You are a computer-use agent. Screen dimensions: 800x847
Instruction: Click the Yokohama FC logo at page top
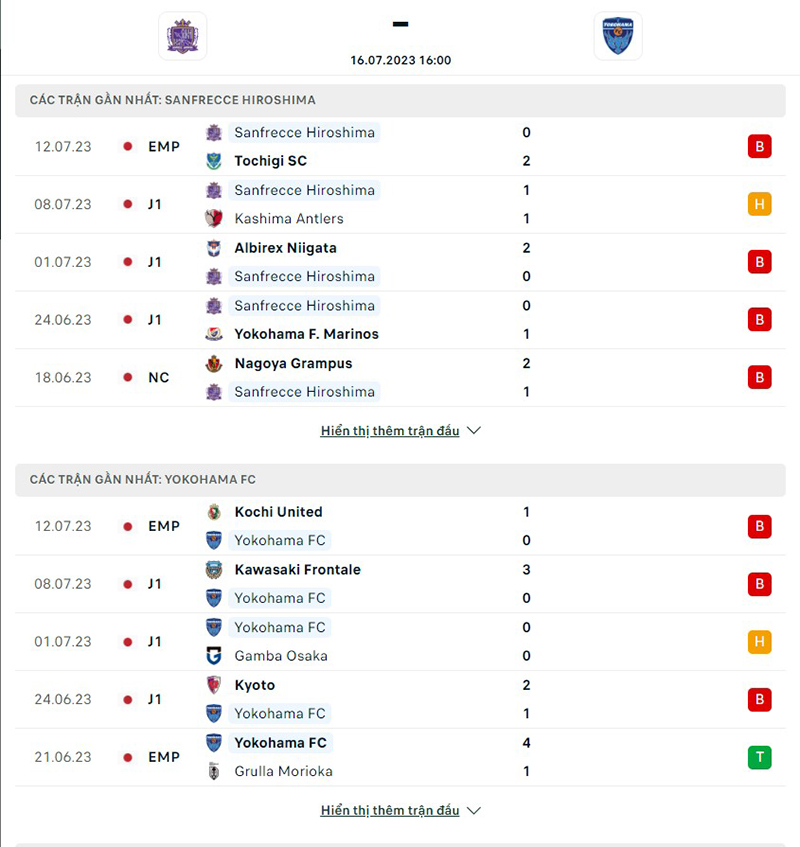pos(617,36)
